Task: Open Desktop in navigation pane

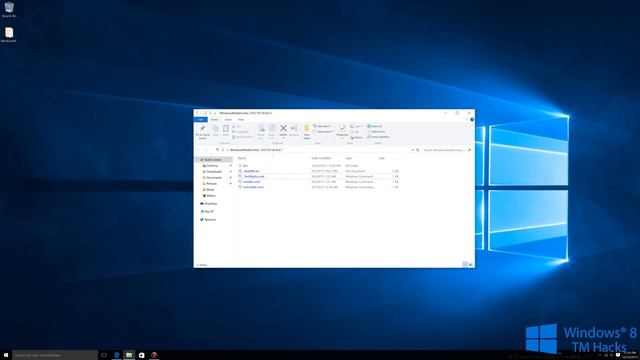Action: coord(212,166)
